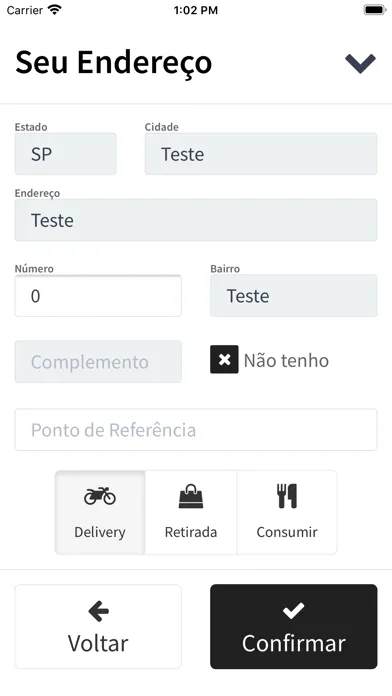Open the Estado SP selector
The image size is (392, 696).
coord(66,154)
